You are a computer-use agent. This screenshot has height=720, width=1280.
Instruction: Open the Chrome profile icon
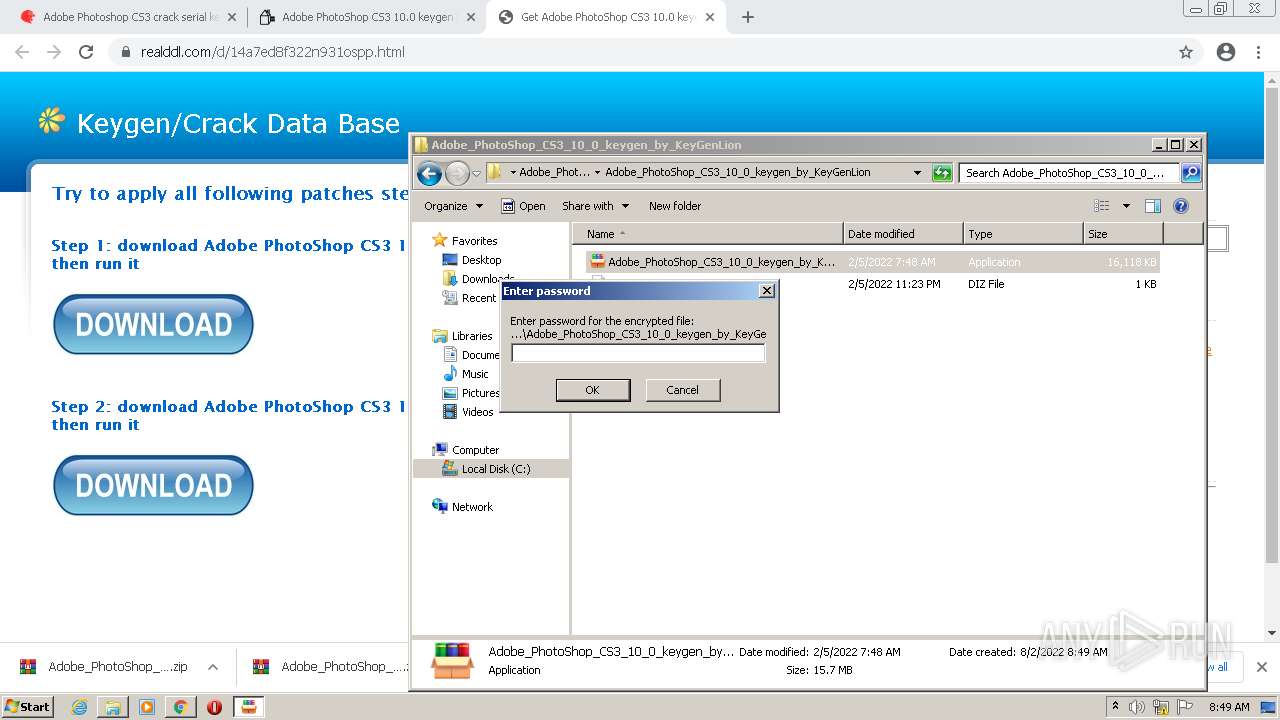(x=1226, y=52)
